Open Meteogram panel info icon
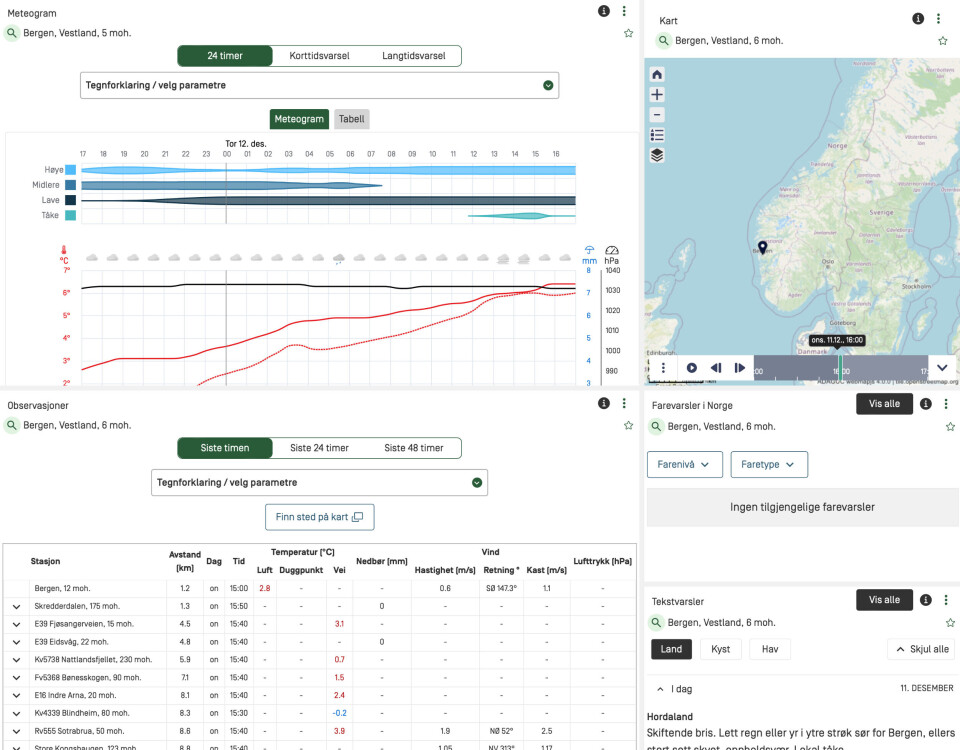The height and width of the screenshot is (750, 960). (603, 11)
